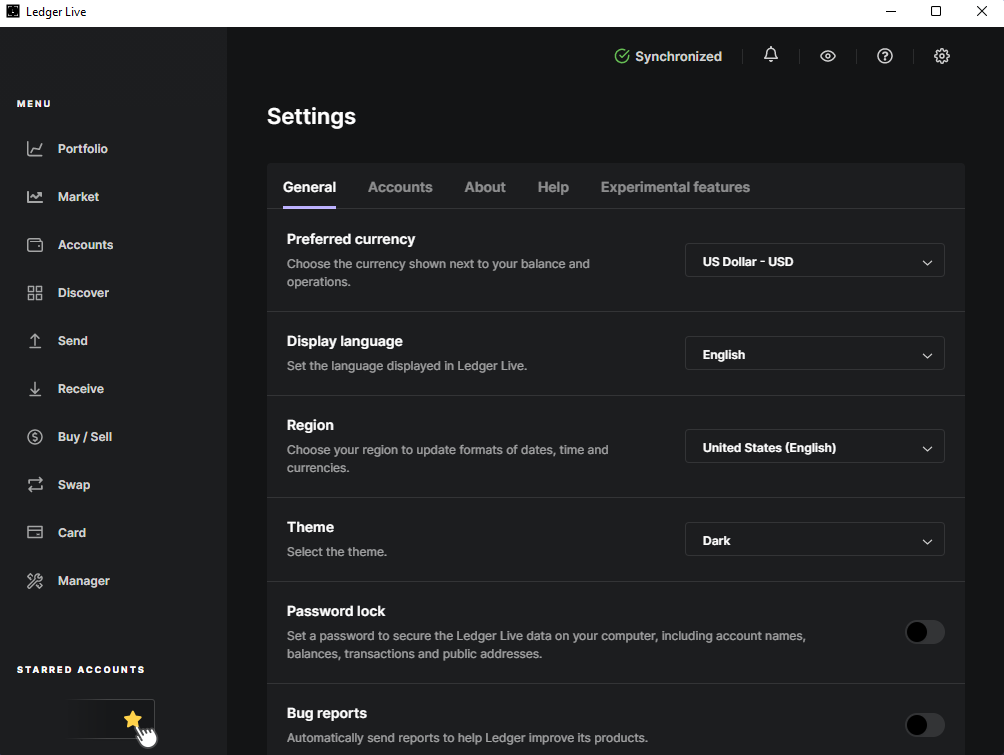The width and height of the screenshot is (1004, 755).
Task: Turn on the Bug reports toggle
Action: (924, 725)
